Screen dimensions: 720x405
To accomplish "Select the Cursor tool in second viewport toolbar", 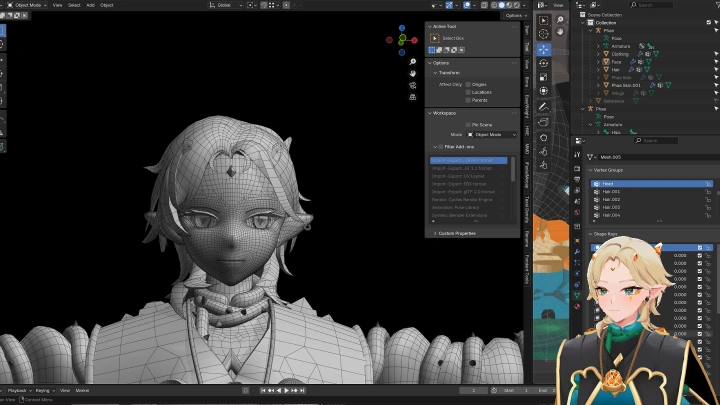I will click(544, 34).
